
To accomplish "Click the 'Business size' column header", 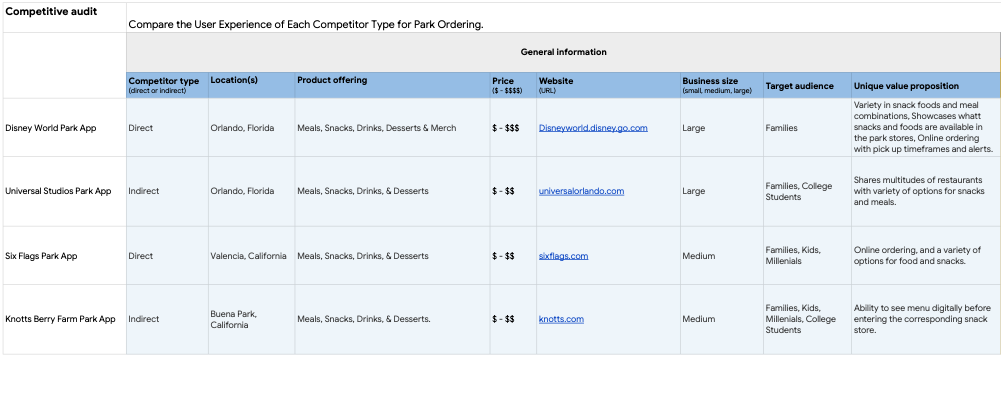I will 722,85.
